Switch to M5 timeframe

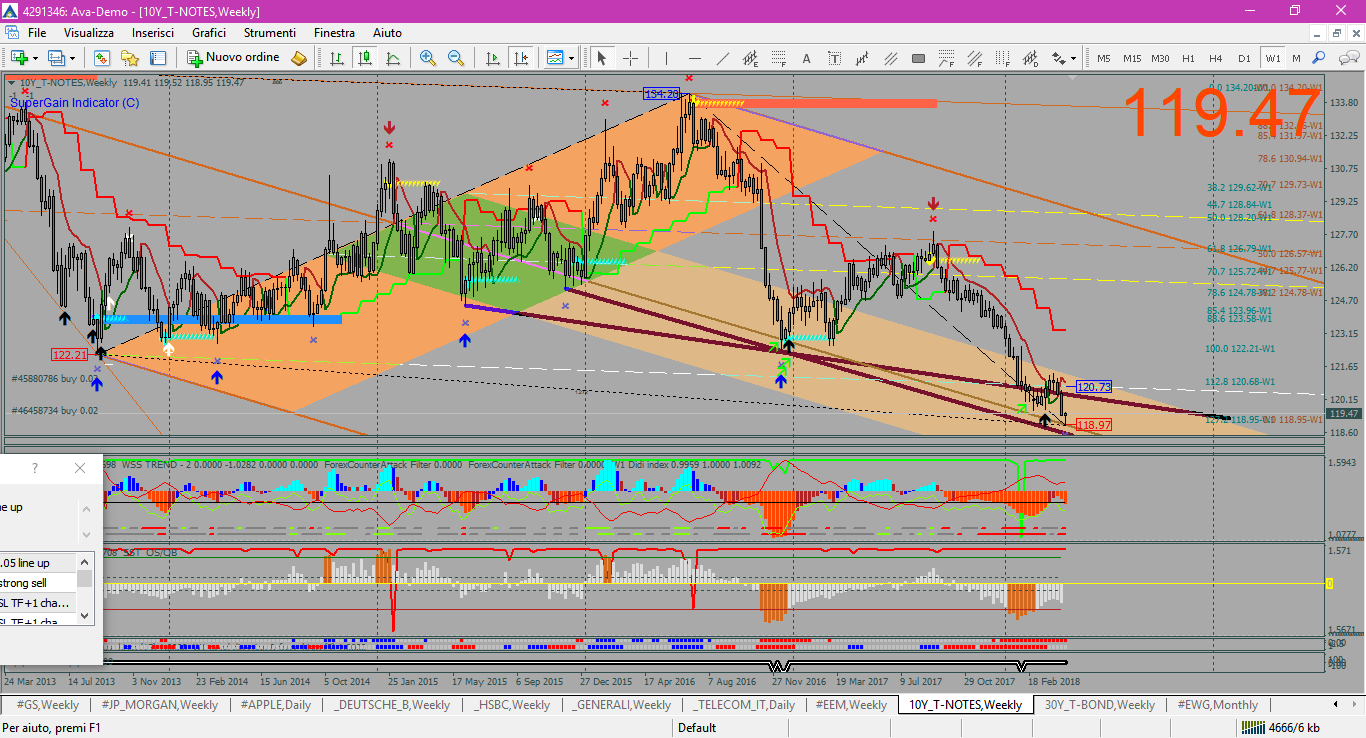coord(1104,58)
